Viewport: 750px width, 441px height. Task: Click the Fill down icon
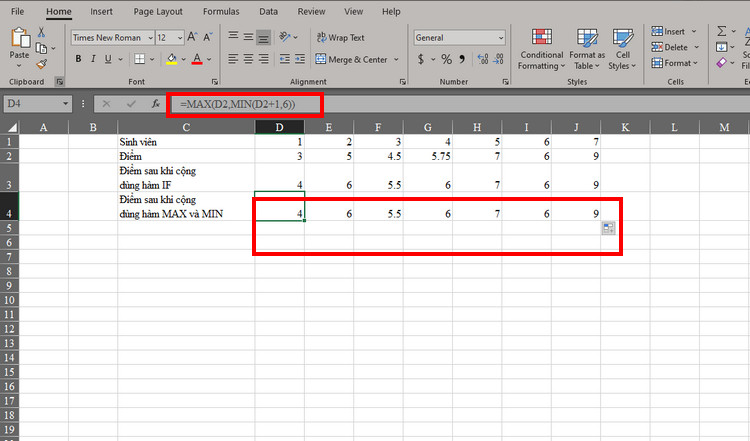[x=721, y=47]
